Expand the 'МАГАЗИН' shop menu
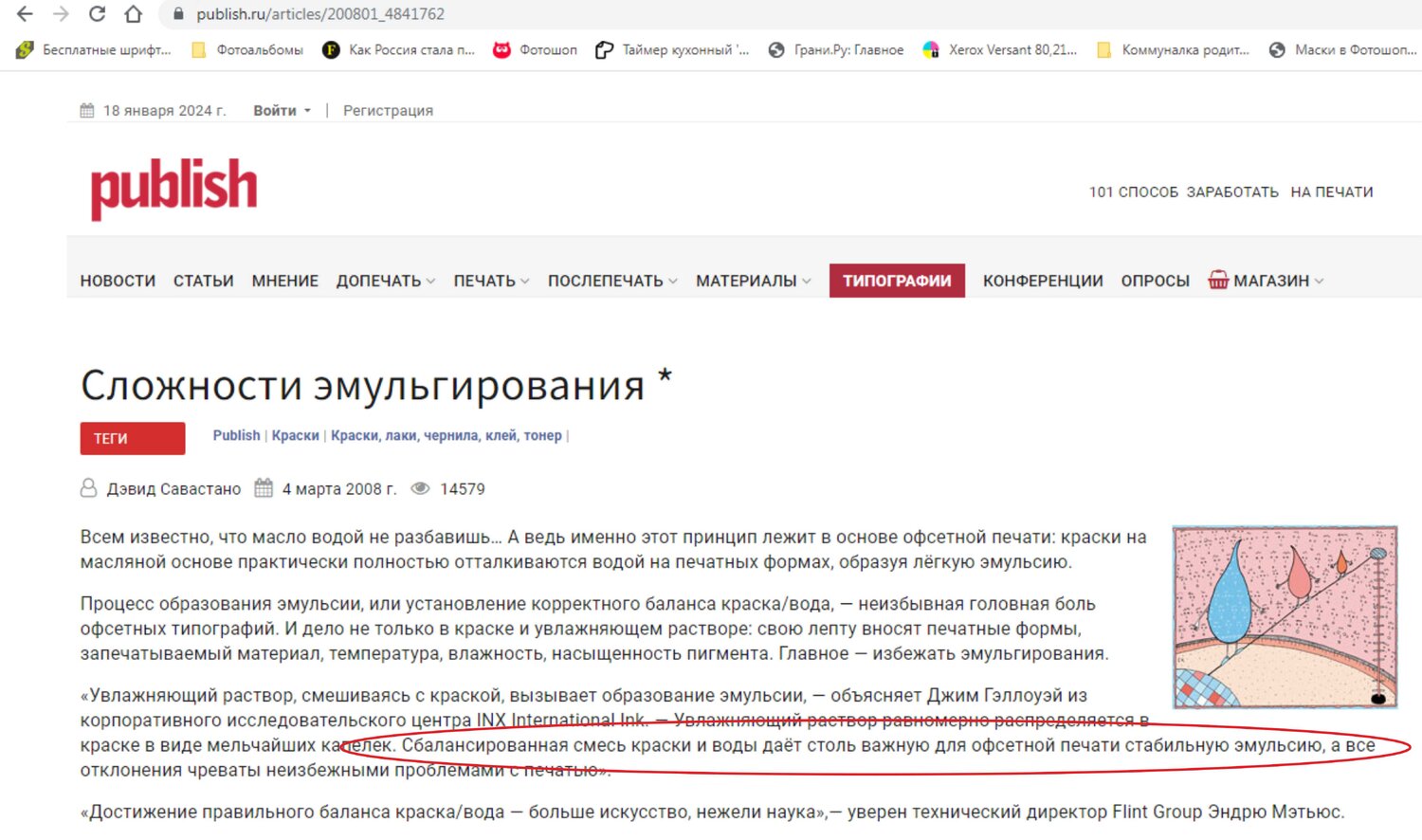Screen dimensions: 1422x840 [x=1278, y=282]
